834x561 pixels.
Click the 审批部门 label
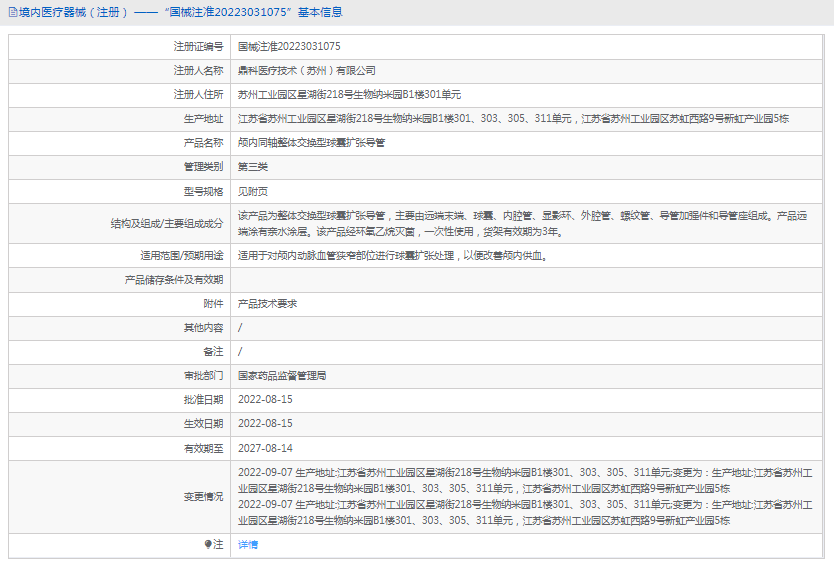tap(204, 375)
